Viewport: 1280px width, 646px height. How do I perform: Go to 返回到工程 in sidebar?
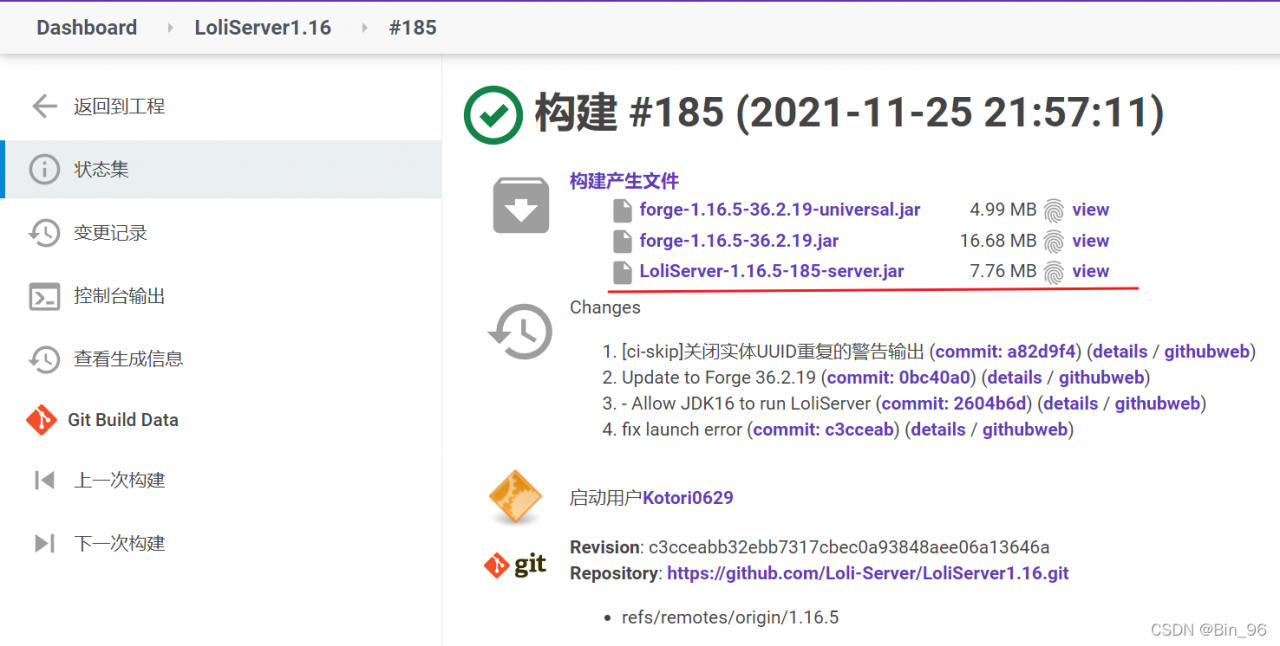(119, 106)
